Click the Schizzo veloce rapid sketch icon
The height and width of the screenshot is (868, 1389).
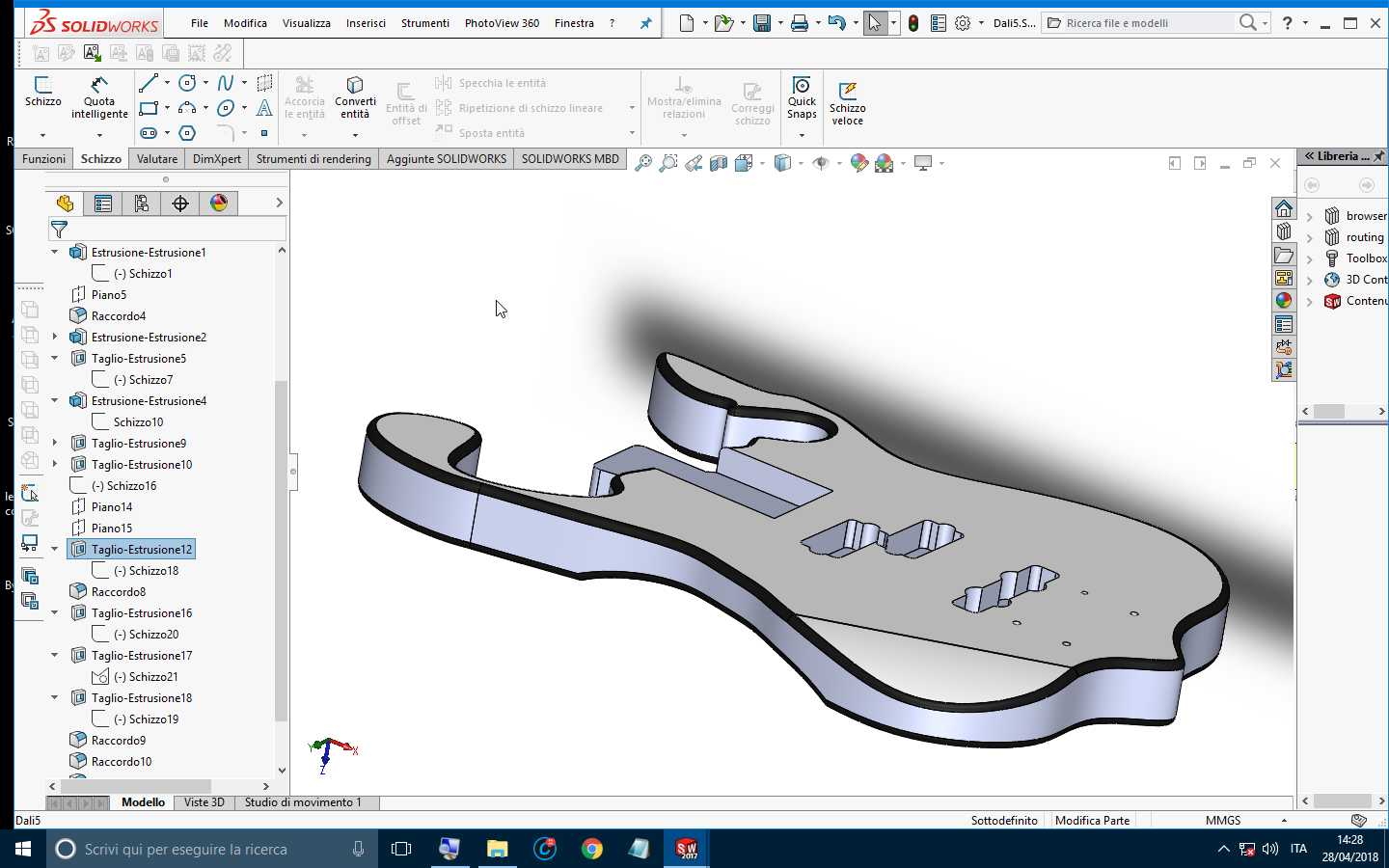tap(847, 103)
